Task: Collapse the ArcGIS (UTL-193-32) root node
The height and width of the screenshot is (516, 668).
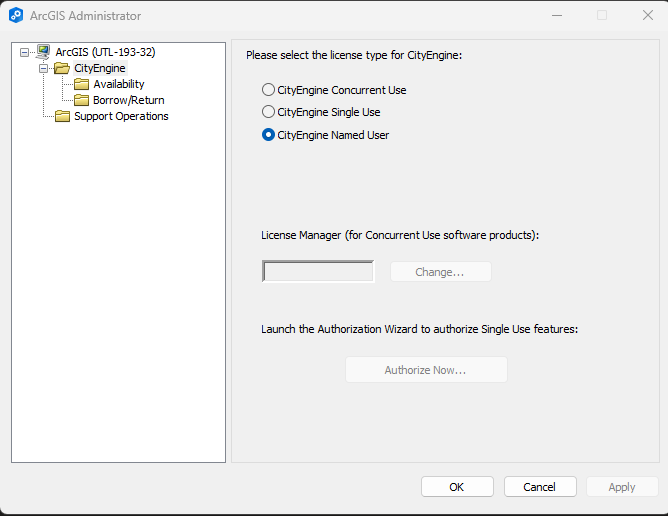Action: click(24, 52)
